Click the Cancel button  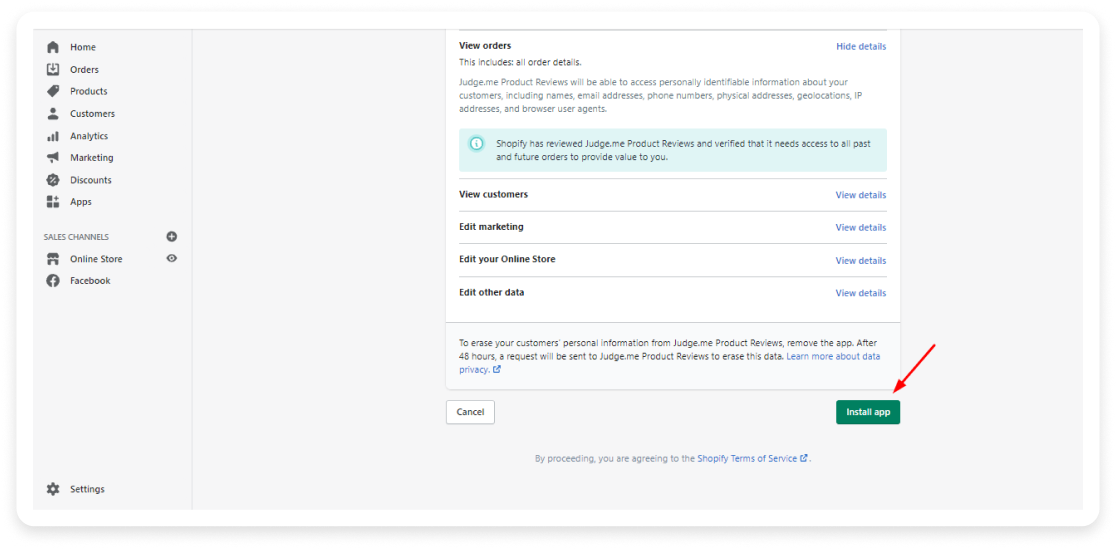click(470, 412)
